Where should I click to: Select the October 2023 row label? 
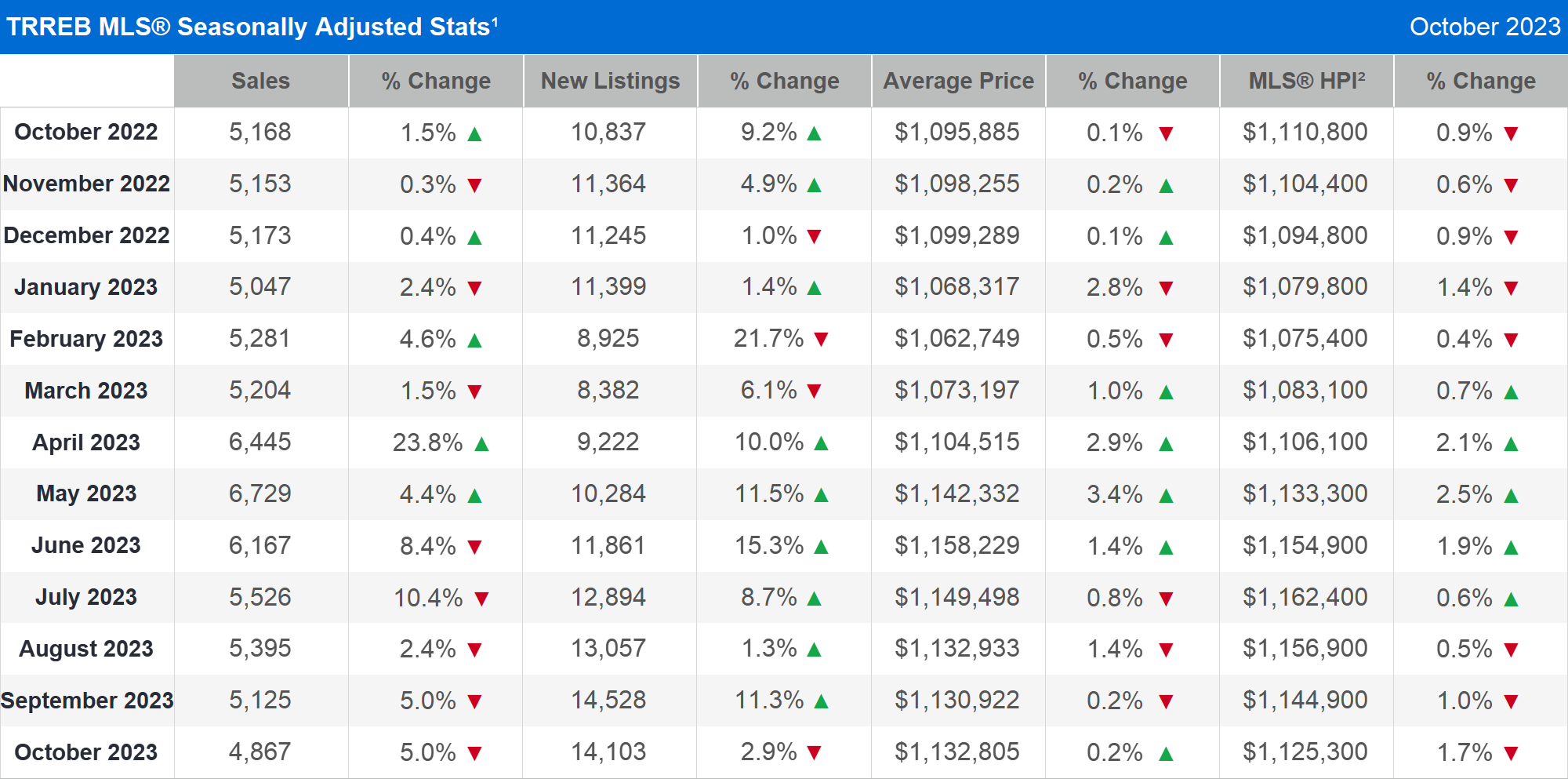click(86, 752)
